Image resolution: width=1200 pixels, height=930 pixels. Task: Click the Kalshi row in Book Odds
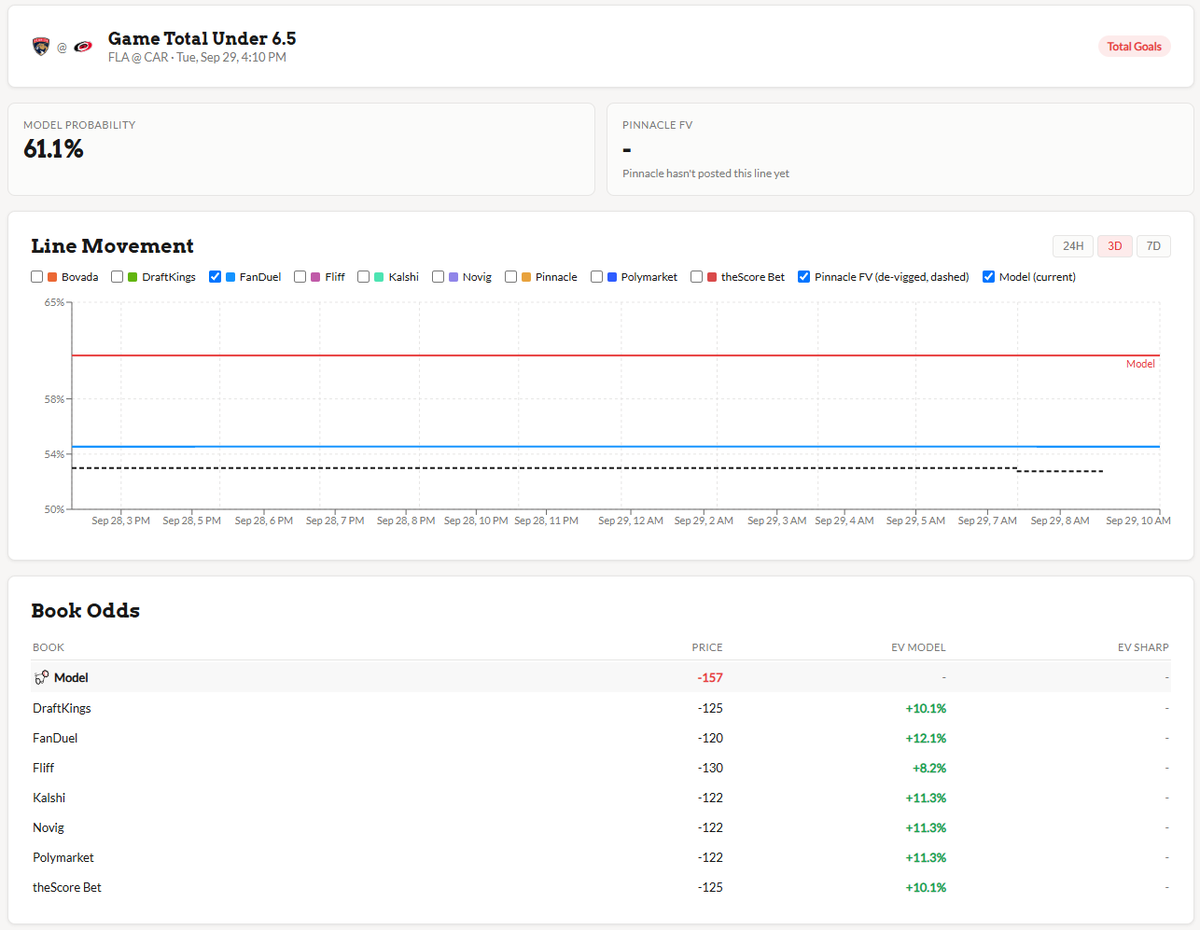(x=600, y=798)
